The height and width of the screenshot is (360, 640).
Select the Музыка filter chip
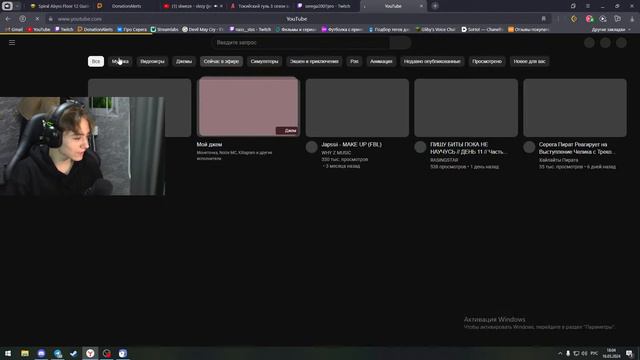click(120, 61)
